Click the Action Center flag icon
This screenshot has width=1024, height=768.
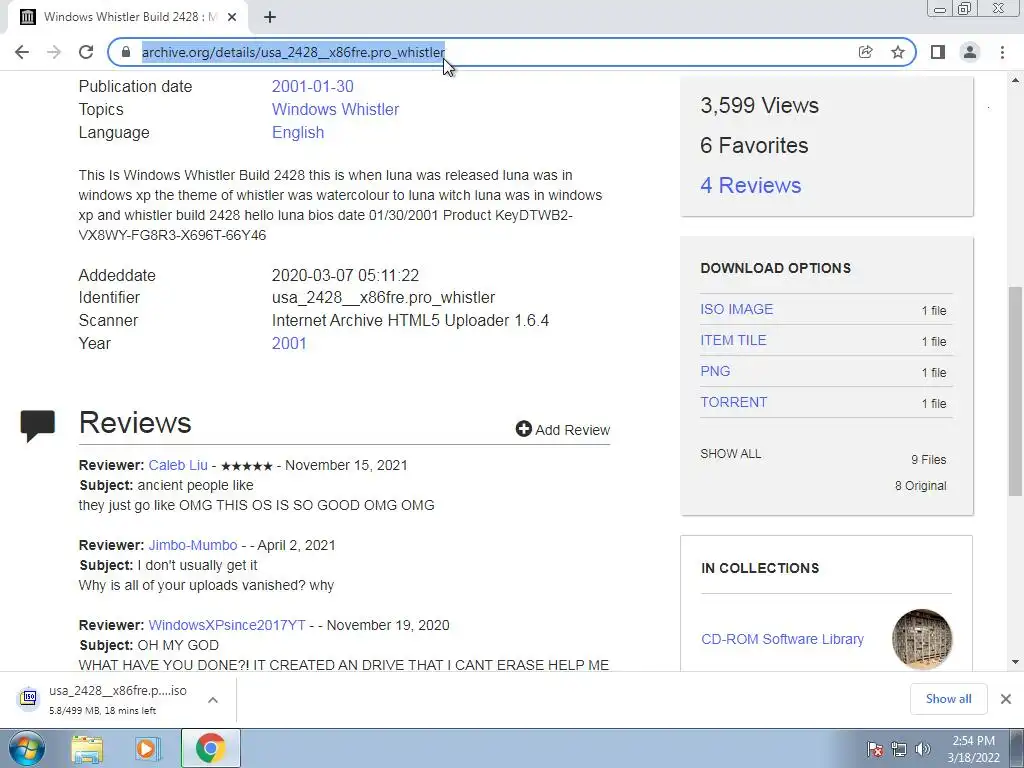[x=875, y=749]
